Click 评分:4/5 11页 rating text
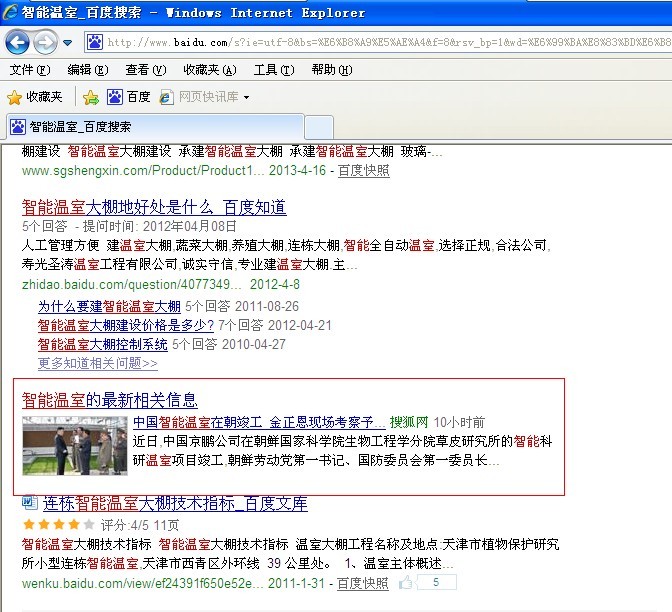The image size is (672, 612). click(140, 525)
